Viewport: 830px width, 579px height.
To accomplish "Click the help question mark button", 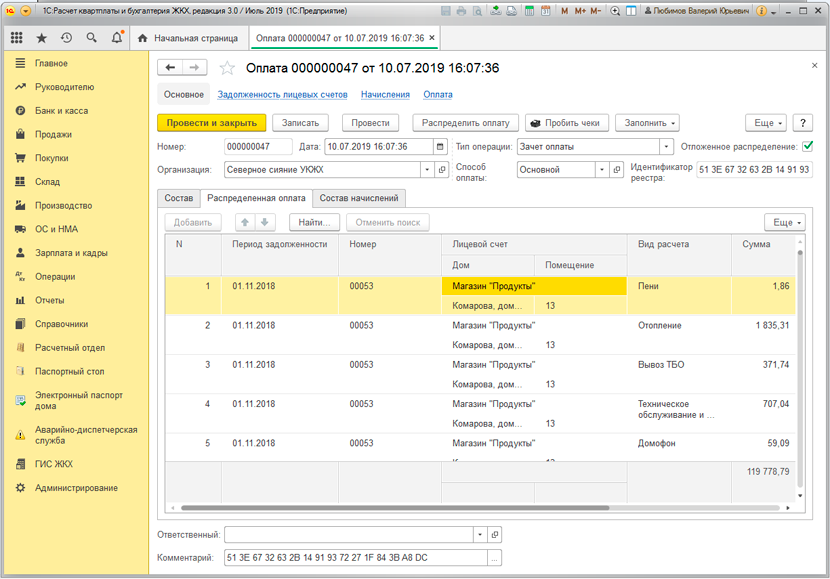I will click(x=802, y=123).
